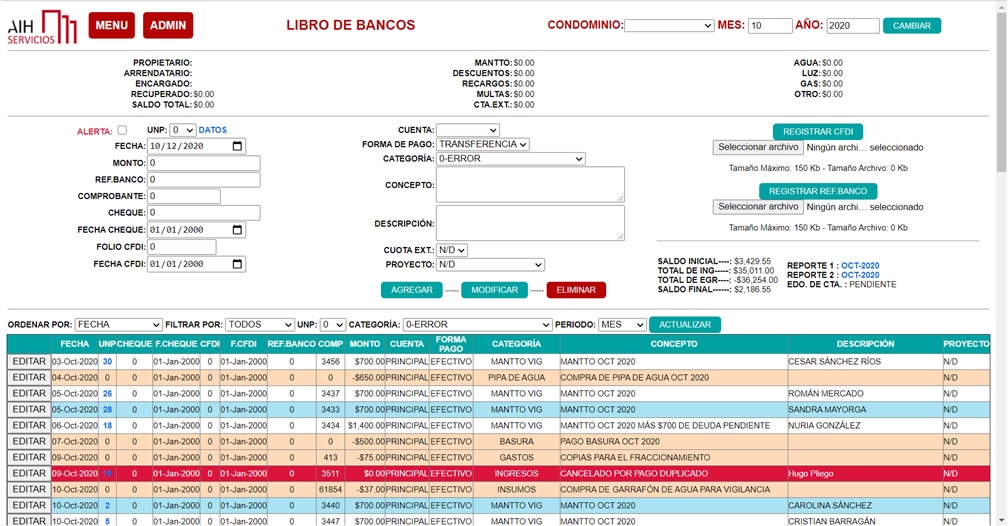
Task: Click UNP link 30 in first table row
Action: 107,362
